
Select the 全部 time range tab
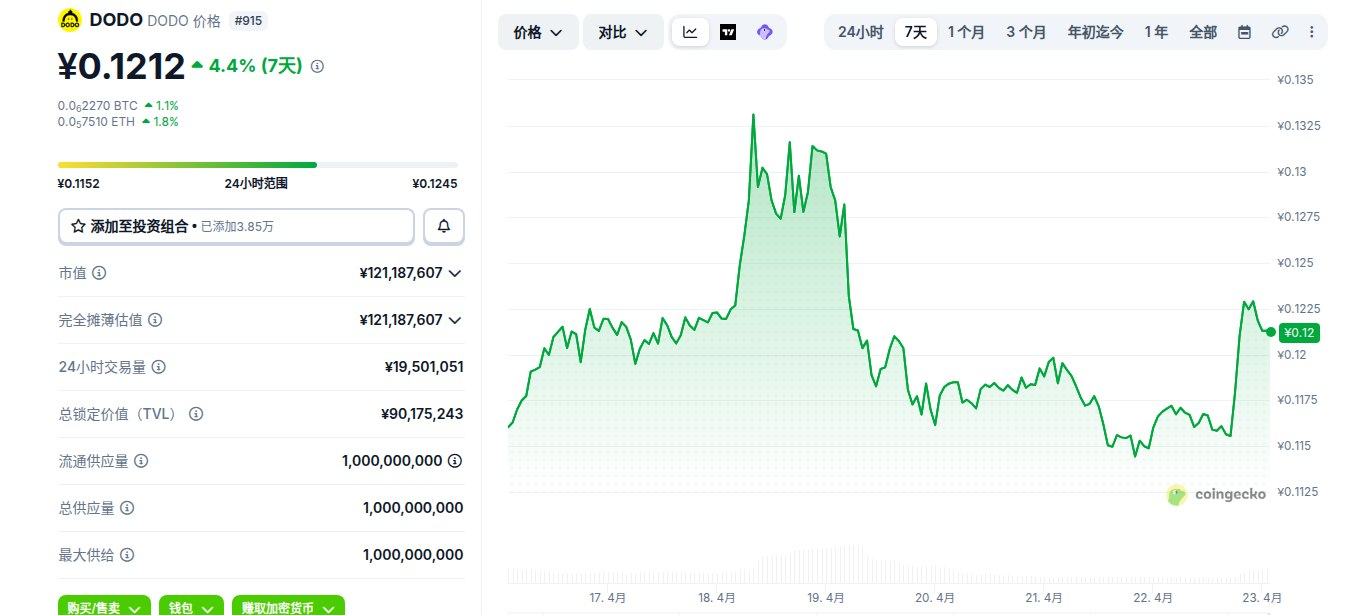pyautogui.click(x=1203, y=32)
